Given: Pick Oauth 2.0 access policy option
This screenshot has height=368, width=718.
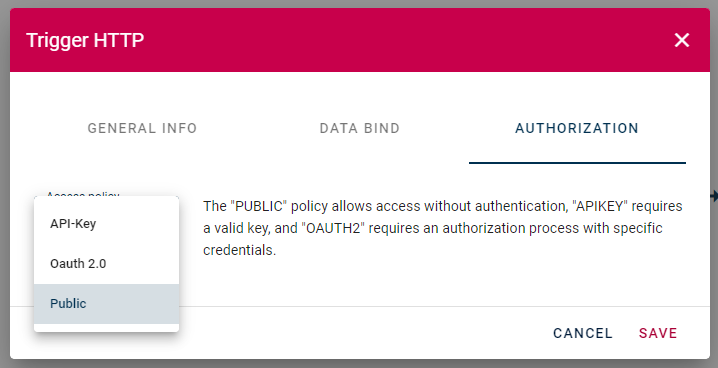Looking at the screenshot, I should [106, 264].
